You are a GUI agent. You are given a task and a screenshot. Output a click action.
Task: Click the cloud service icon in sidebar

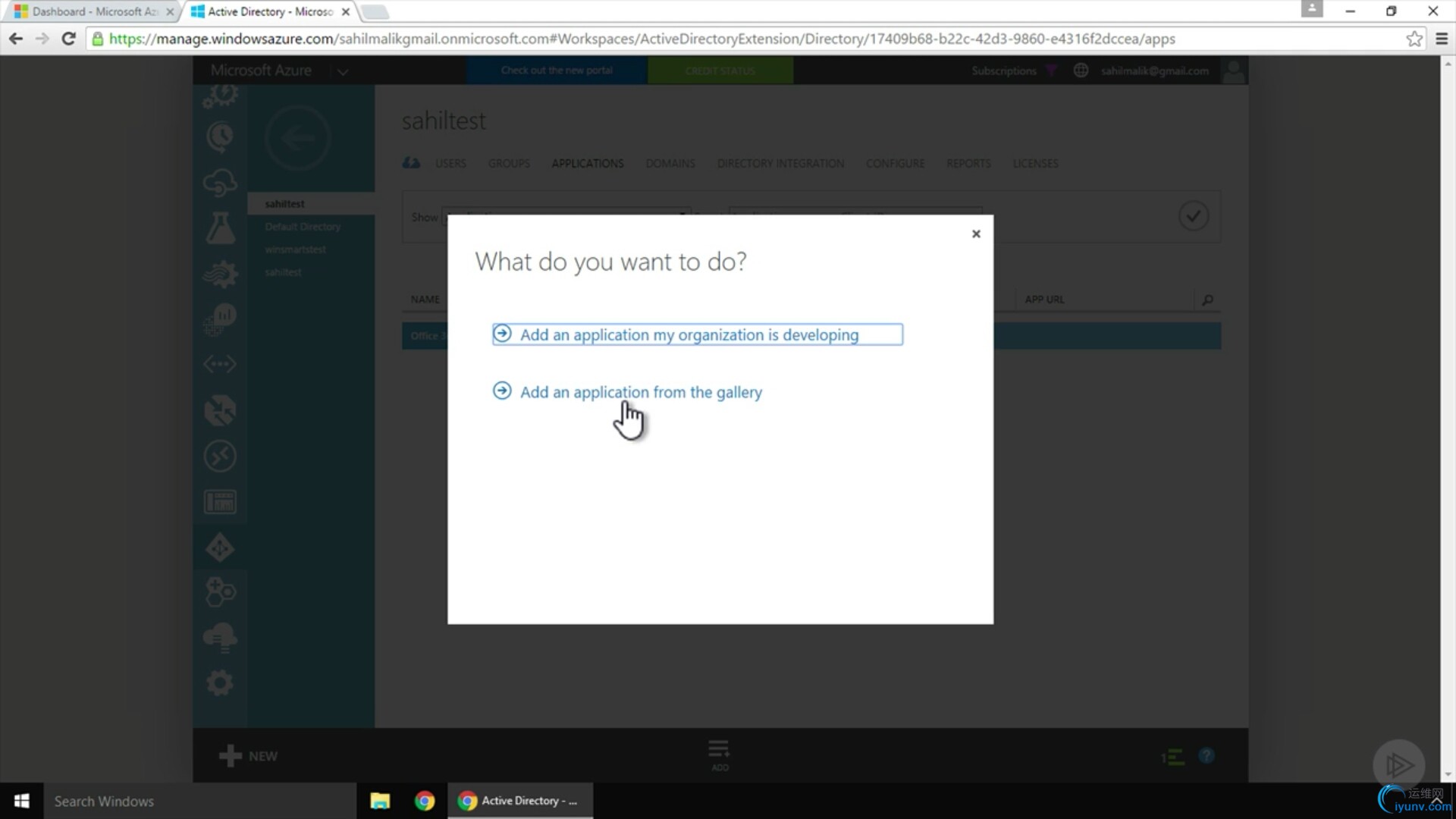220,183
